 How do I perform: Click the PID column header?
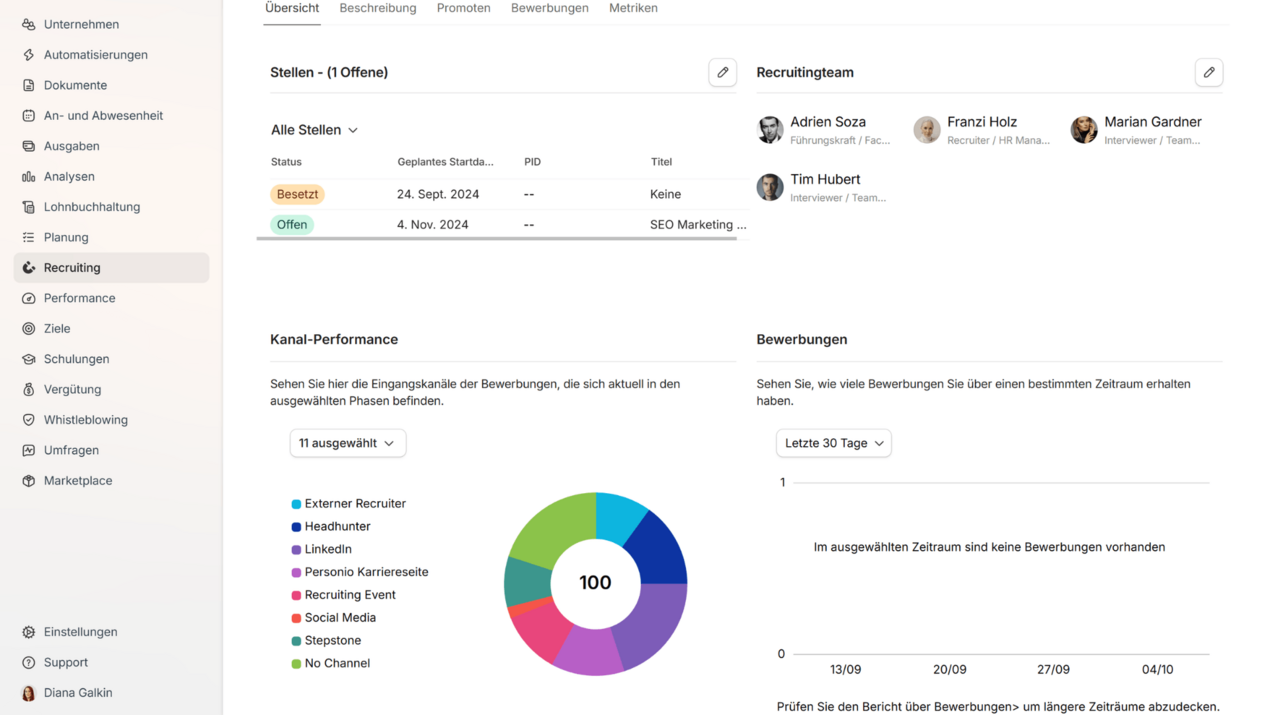[x=532, y=162]
